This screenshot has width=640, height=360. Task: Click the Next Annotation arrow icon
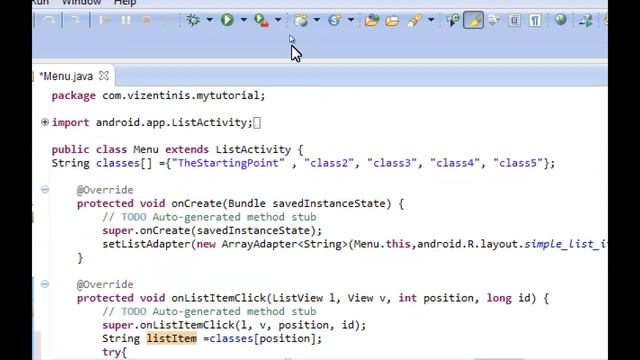click(586, 20)
